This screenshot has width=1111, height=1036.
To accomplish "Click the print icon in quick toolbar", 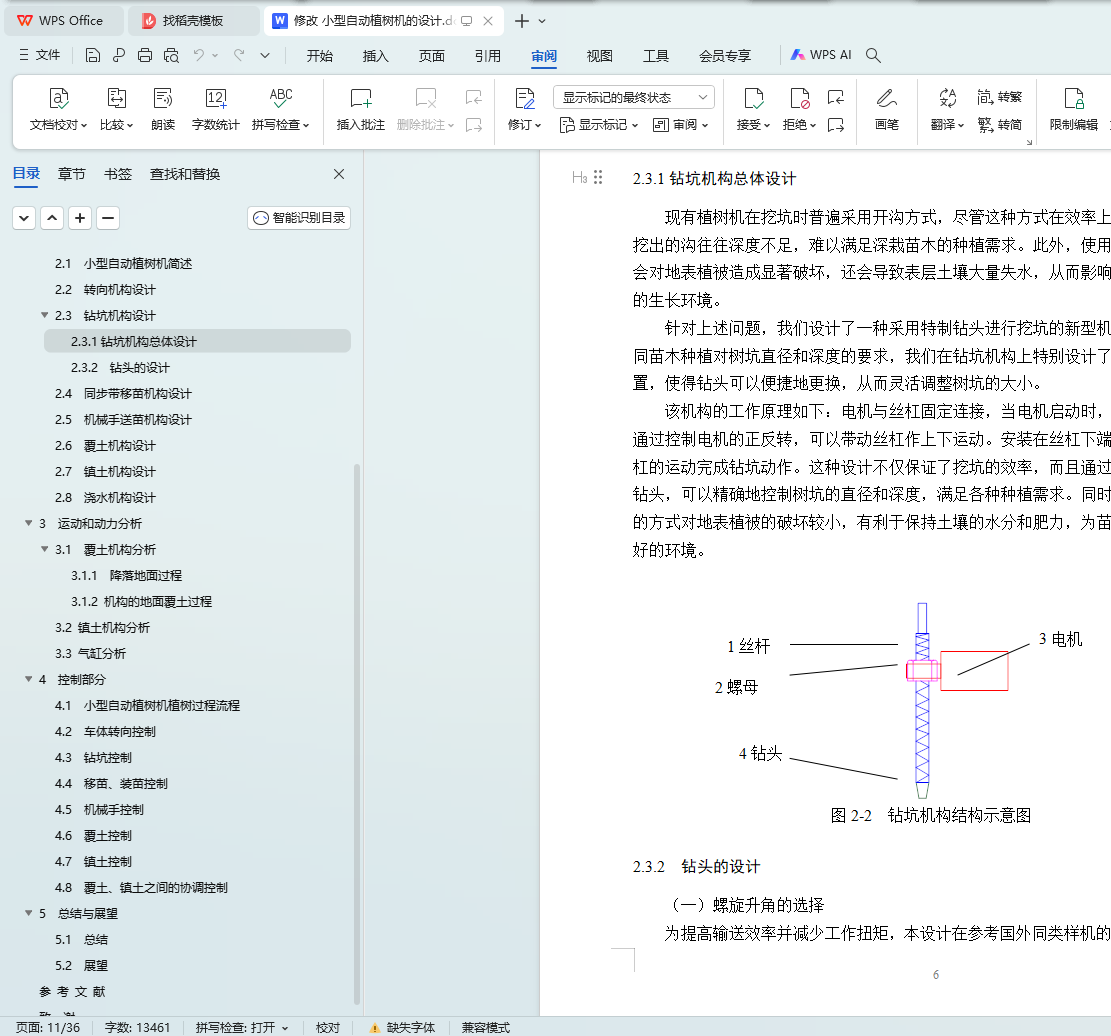I will click(145, 55).
